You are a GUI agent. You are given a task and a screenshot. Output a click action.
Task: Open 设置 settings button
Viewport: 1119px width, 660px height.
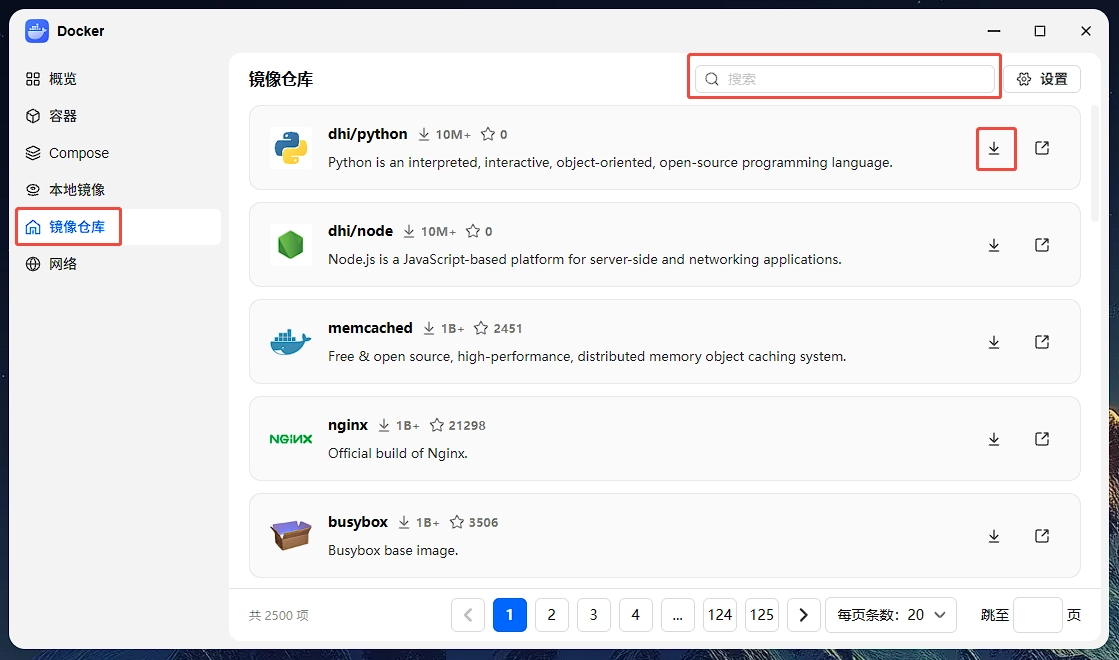coord(1042,79)
